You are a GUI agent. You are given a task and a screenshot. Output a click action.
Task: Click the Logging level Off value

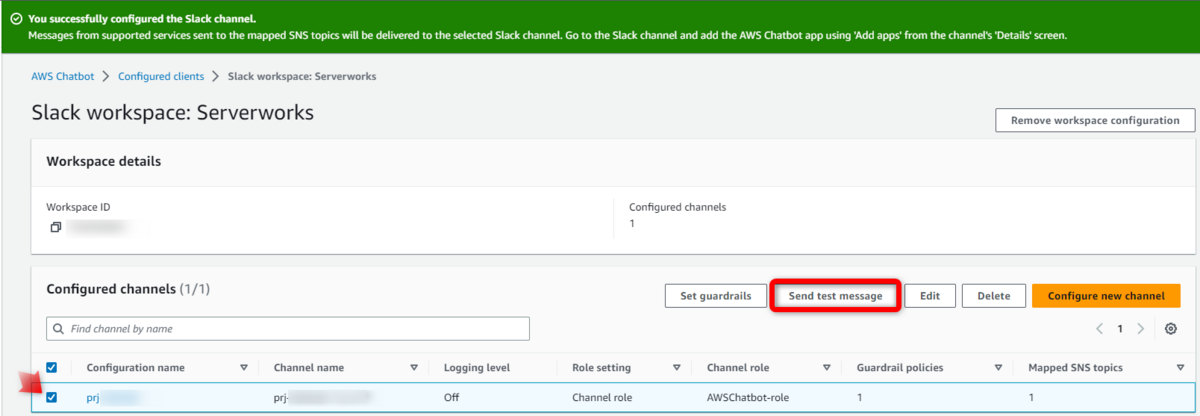451,397
